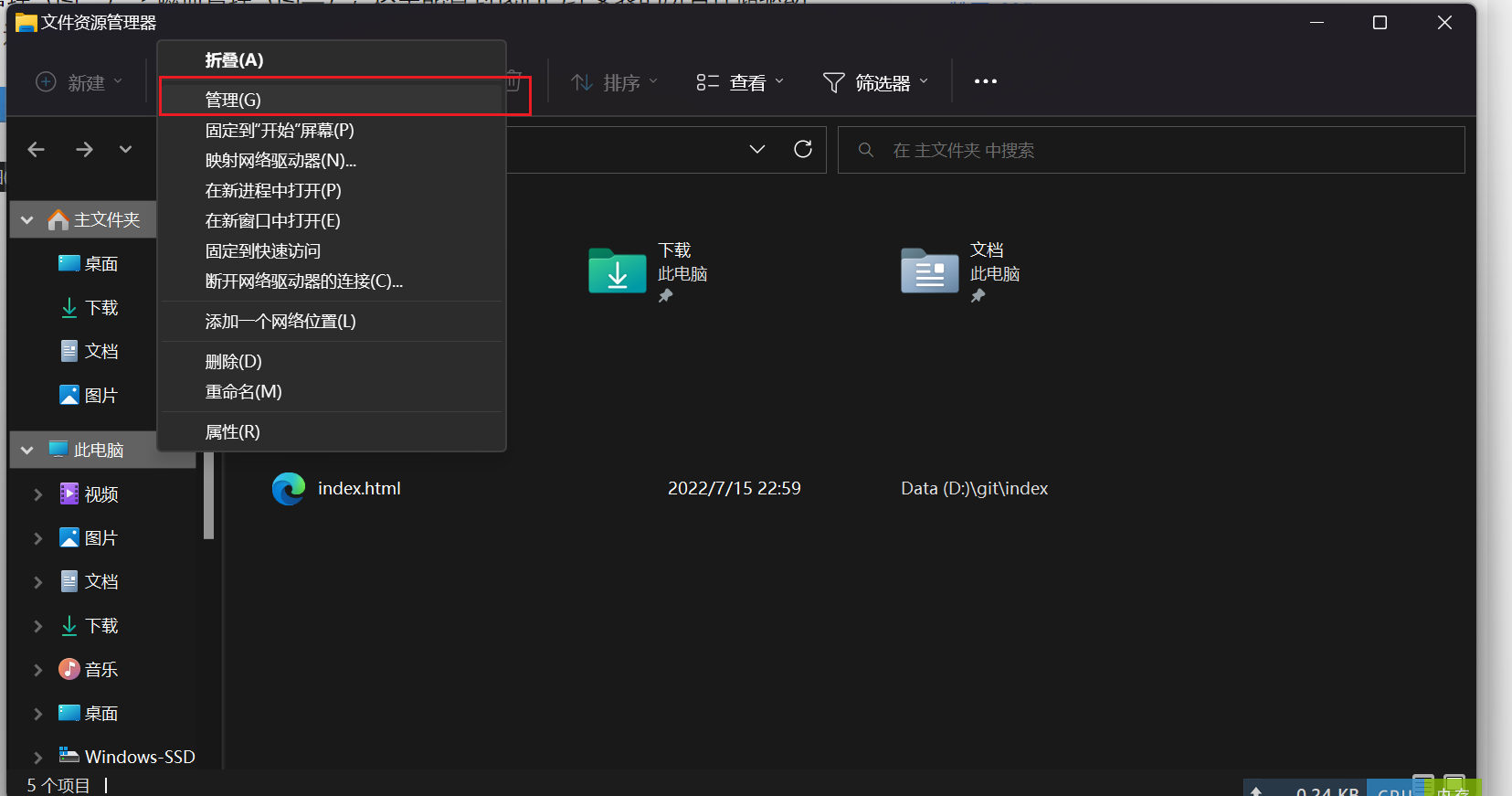
Task: Open the 下载 folder tile
Action: [x=618, y=271]
